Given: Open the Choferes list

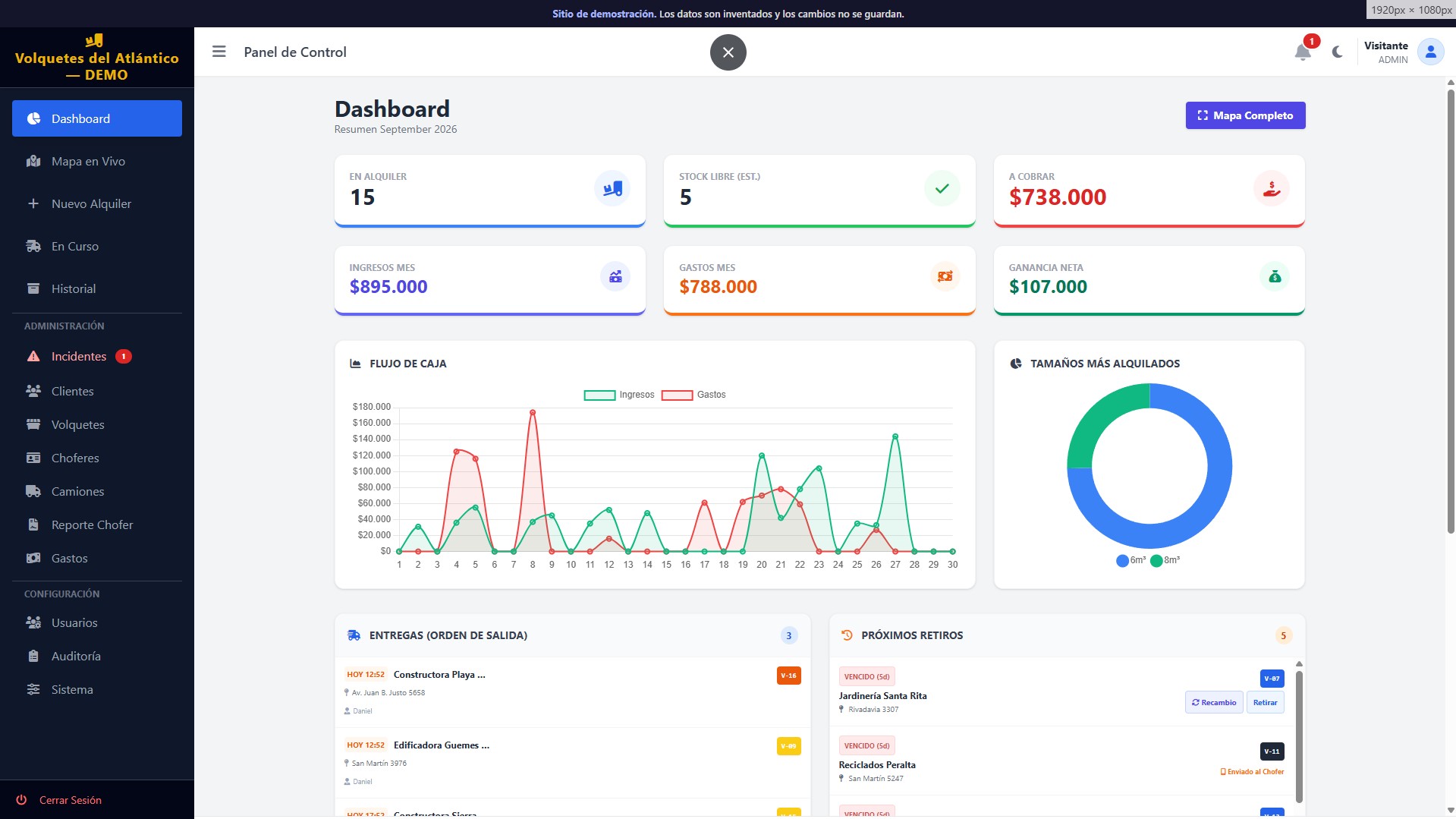Looking at the screenshot, I should point(97,458).
